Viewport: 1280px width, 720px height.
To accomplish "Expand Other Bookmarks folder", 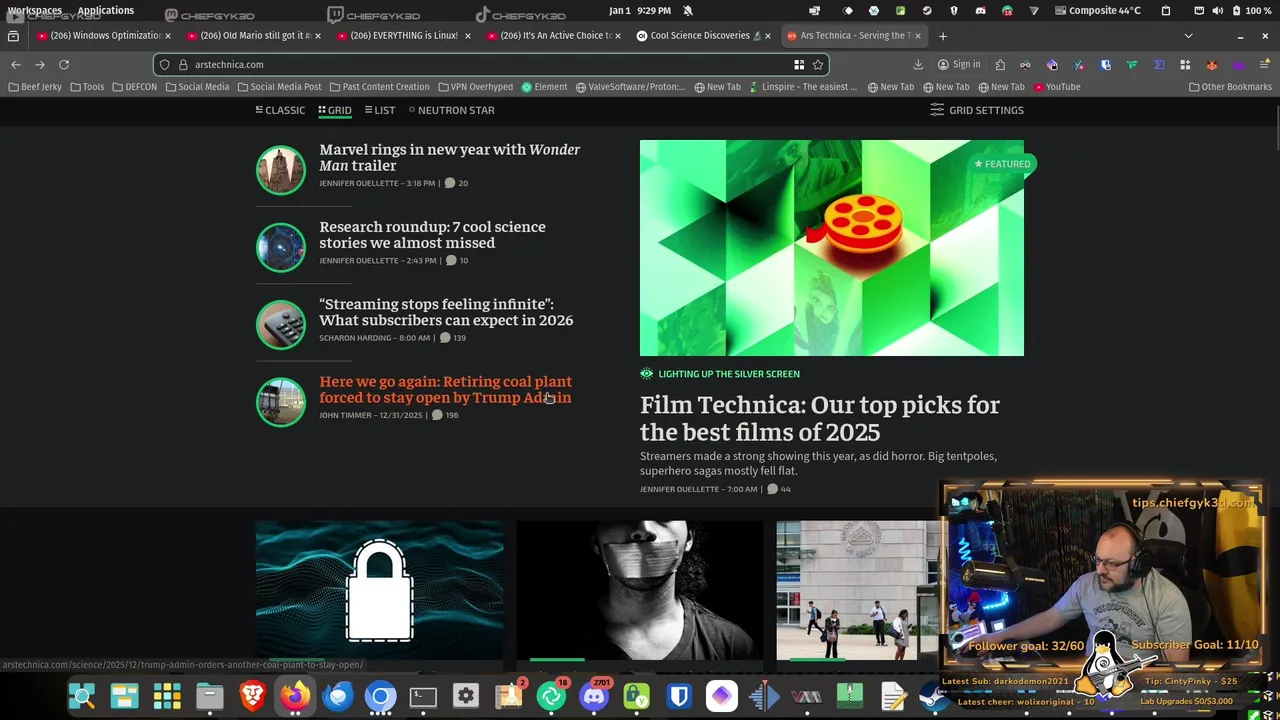I will 1230,87.
